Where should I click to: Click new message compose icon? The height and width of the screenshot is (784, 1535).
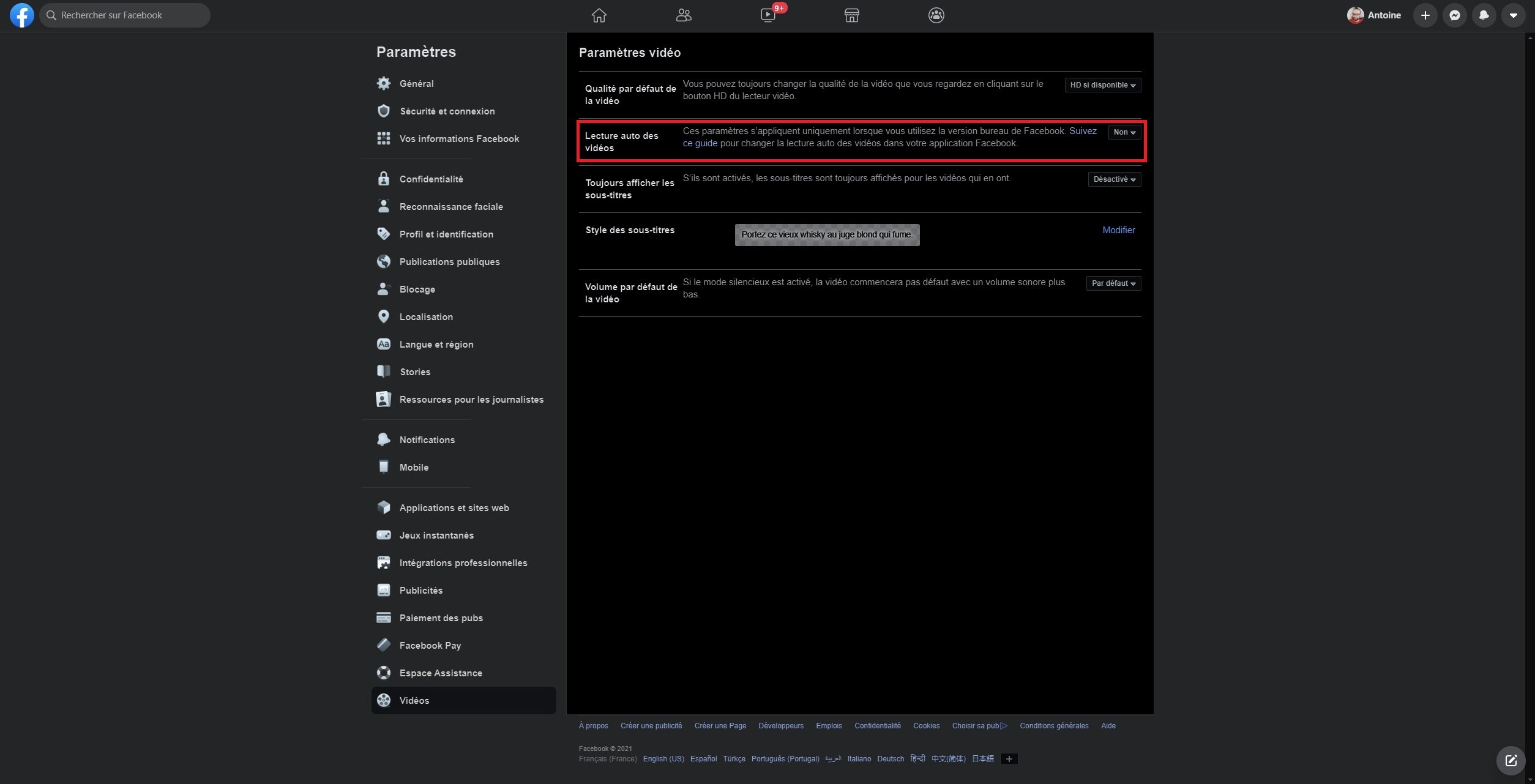pos(1511,761)
